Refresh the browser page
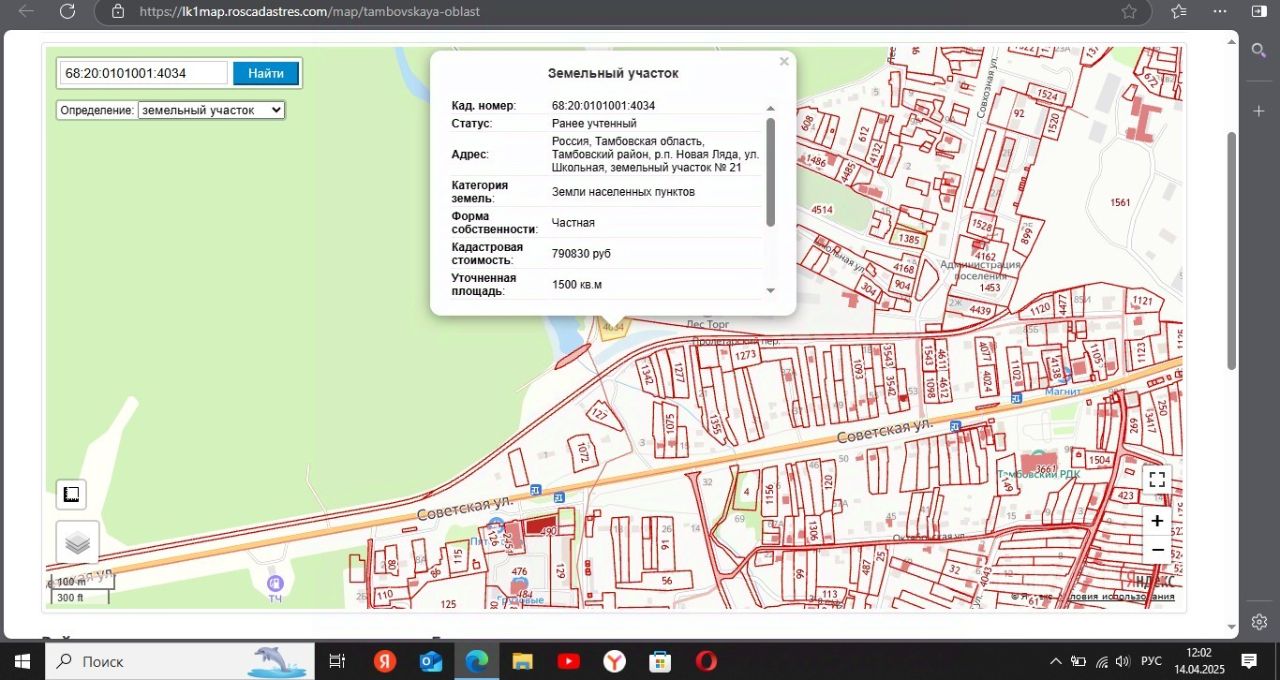This screenshot has height=680, width=1280. tap(67, 11)
